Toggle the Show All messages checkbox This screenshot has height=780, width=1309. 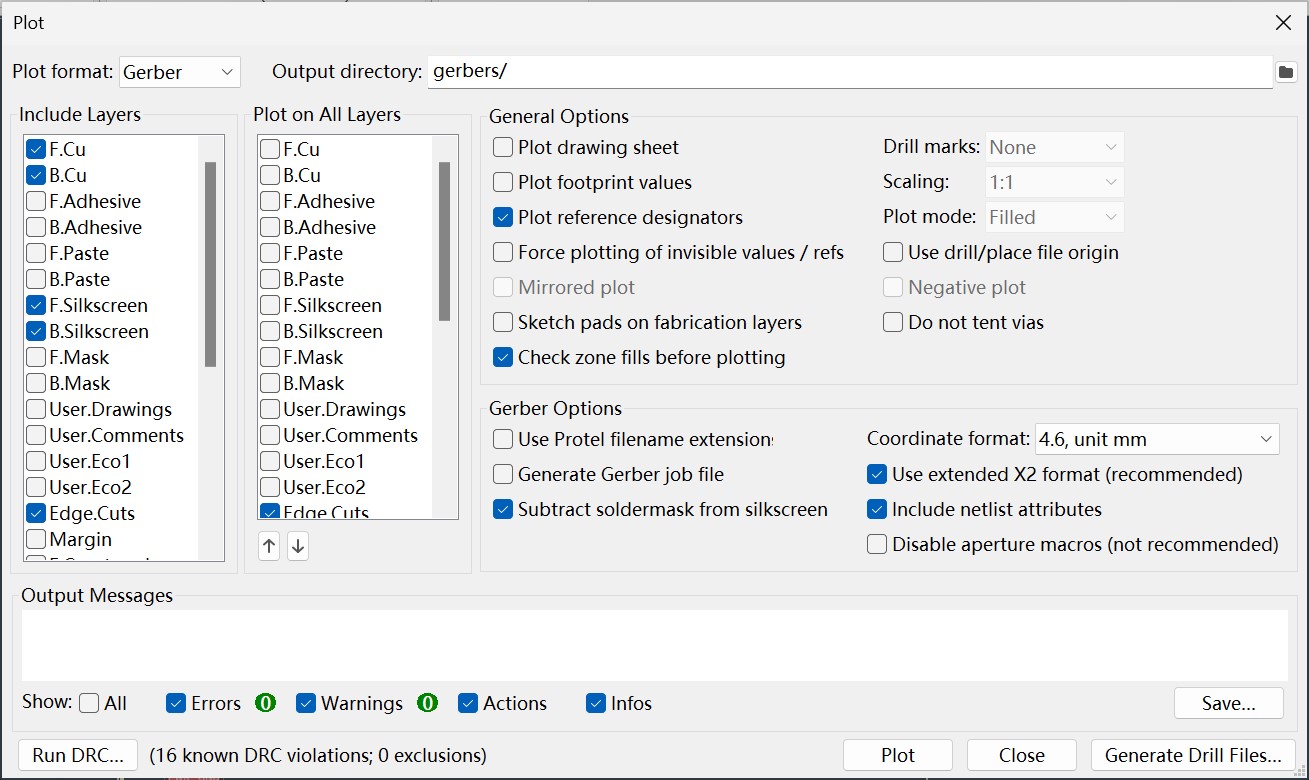click(x=90, y=703)
